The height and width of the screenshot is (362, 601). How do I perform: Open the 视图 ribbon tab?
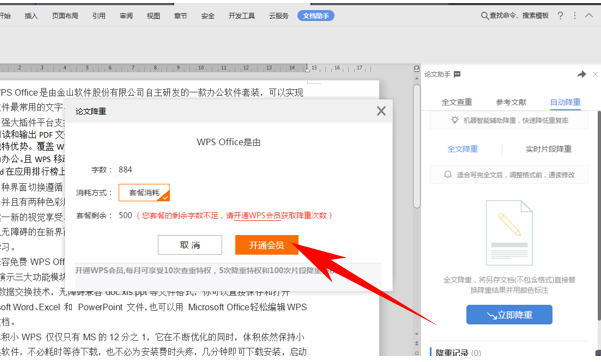coord(153,16)
